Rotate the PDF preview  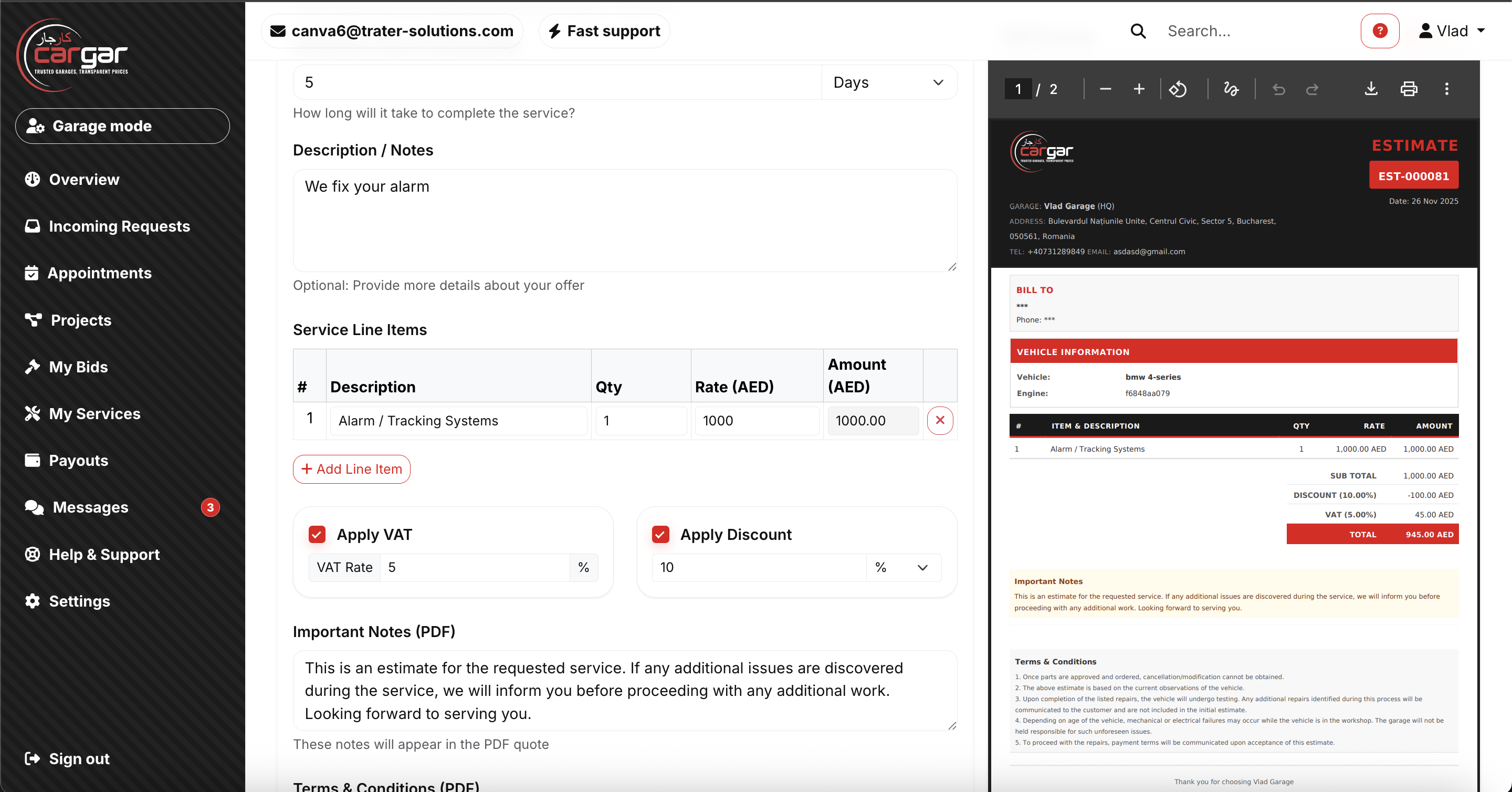[x=1179, y=89]
